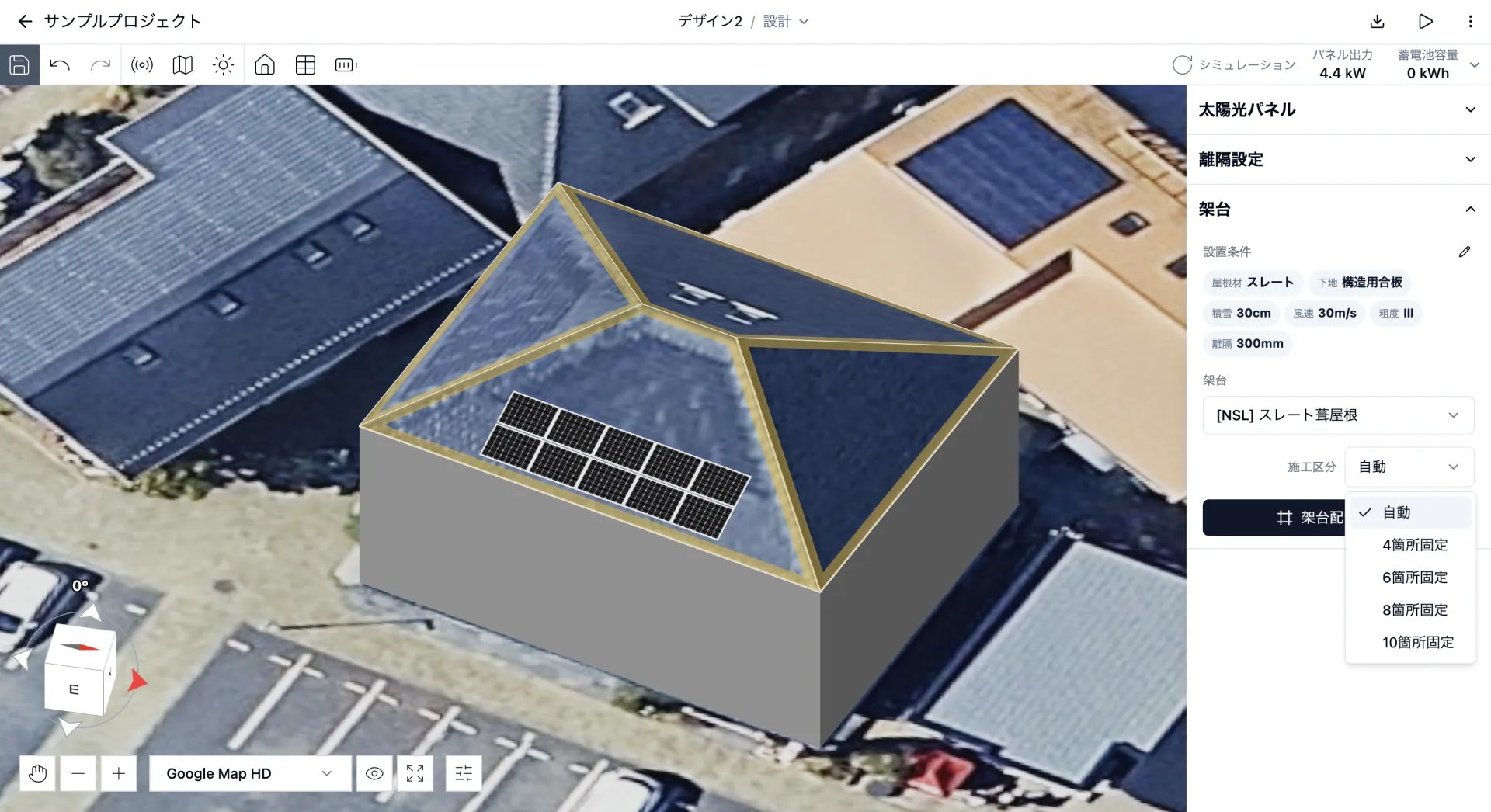Image resolution: width=1491 pixels, height=812 pixels.
Task: Click the 離隔 300mm chip
Action: click(x=1247, y=343)
